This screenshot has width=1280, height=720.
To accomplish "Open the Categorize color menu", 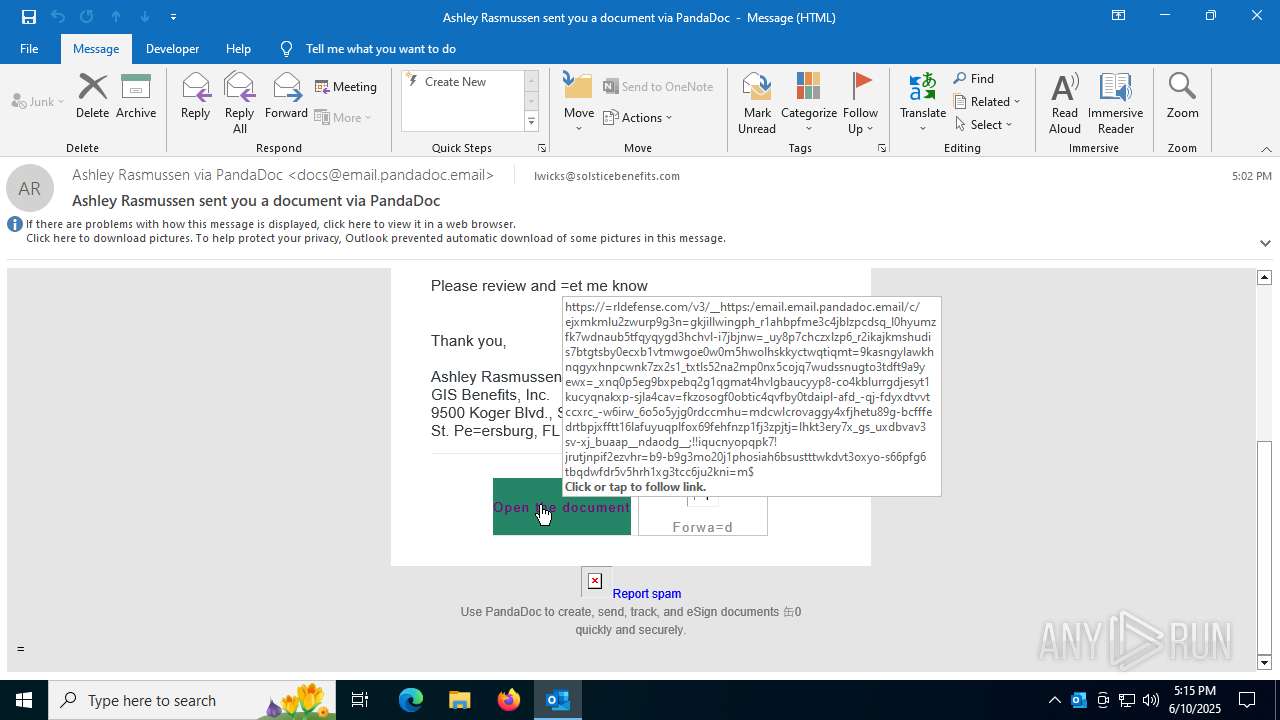I will click(x=809, y=103).
